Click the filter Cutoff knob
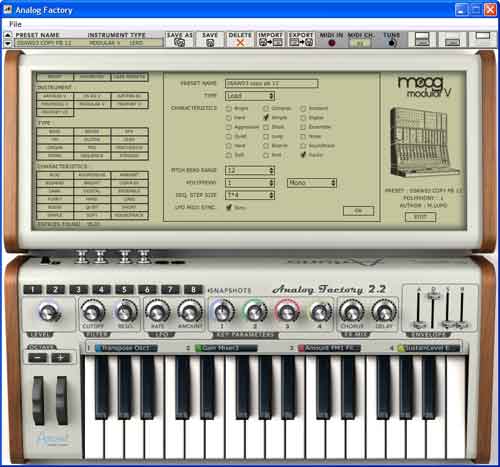 93,311
